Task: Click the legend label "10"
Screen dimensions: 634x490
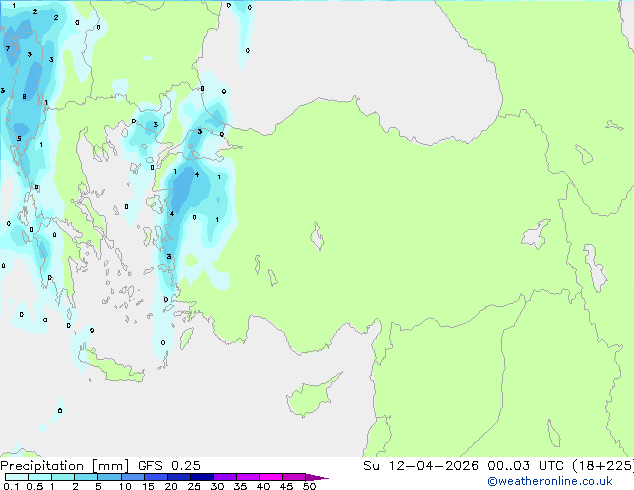Action: tap(125, 486)
